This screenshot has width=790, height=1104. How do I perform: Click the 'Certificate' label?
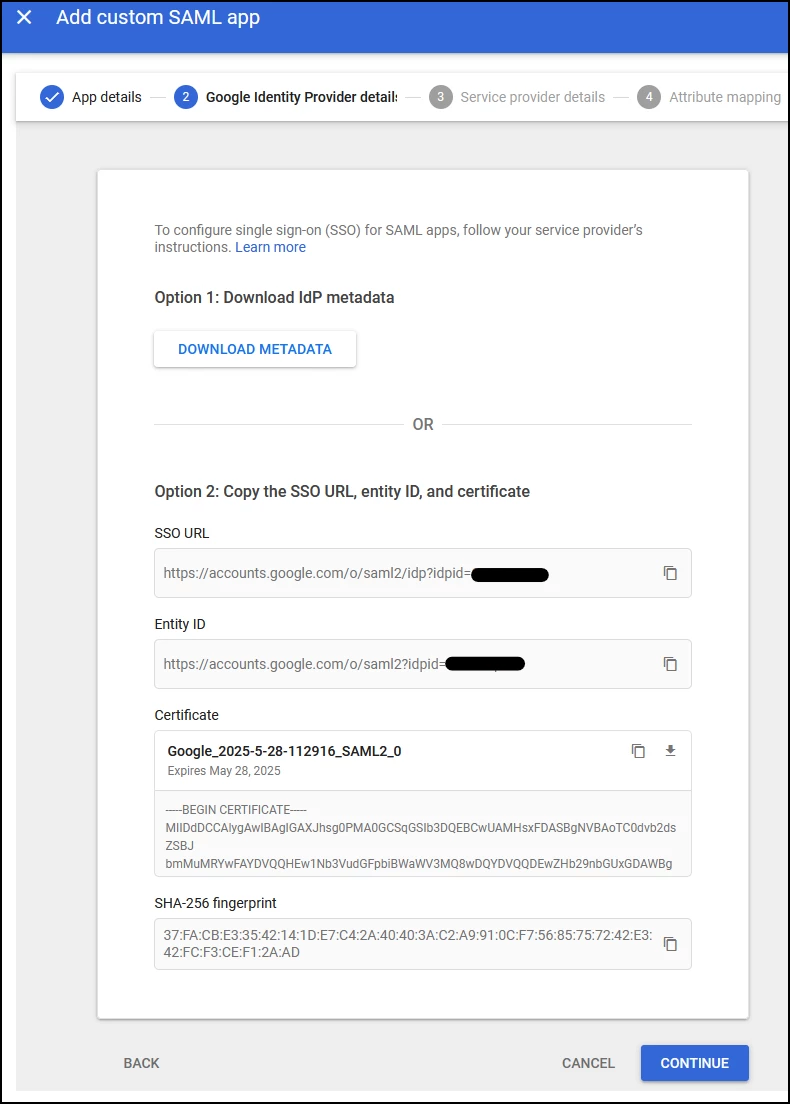tap(187, 715)
